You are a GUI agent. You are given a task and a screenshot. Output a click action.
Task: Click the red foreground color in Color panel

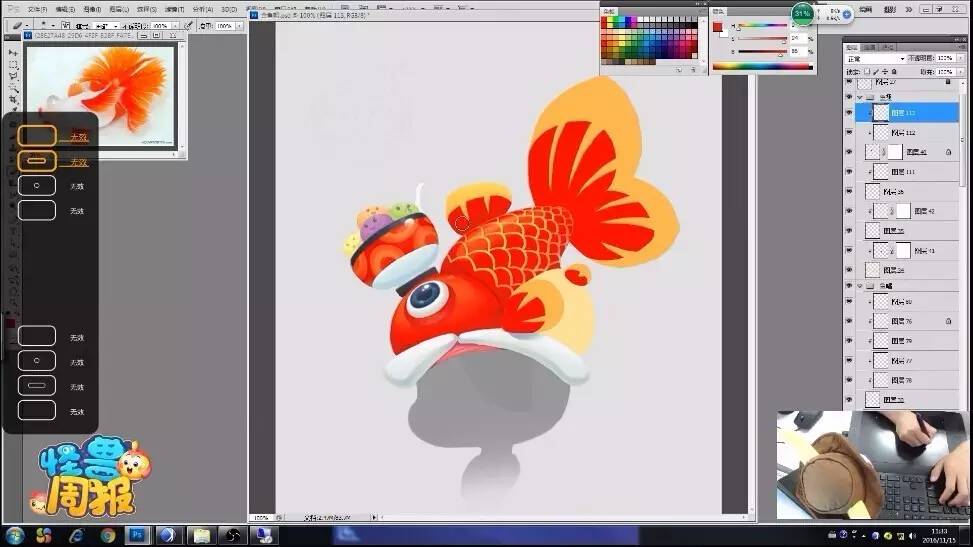(717, 27)
